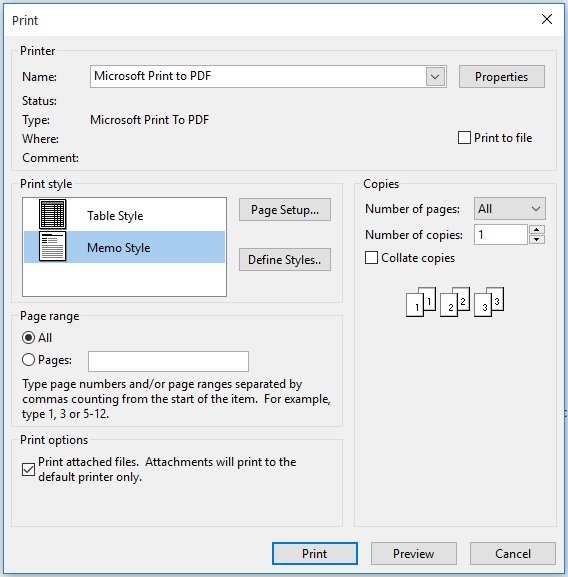Uncheck Print attached files option
Viewport: 568px width, 577px height.
pyautogui.click(x=28, y=470)
